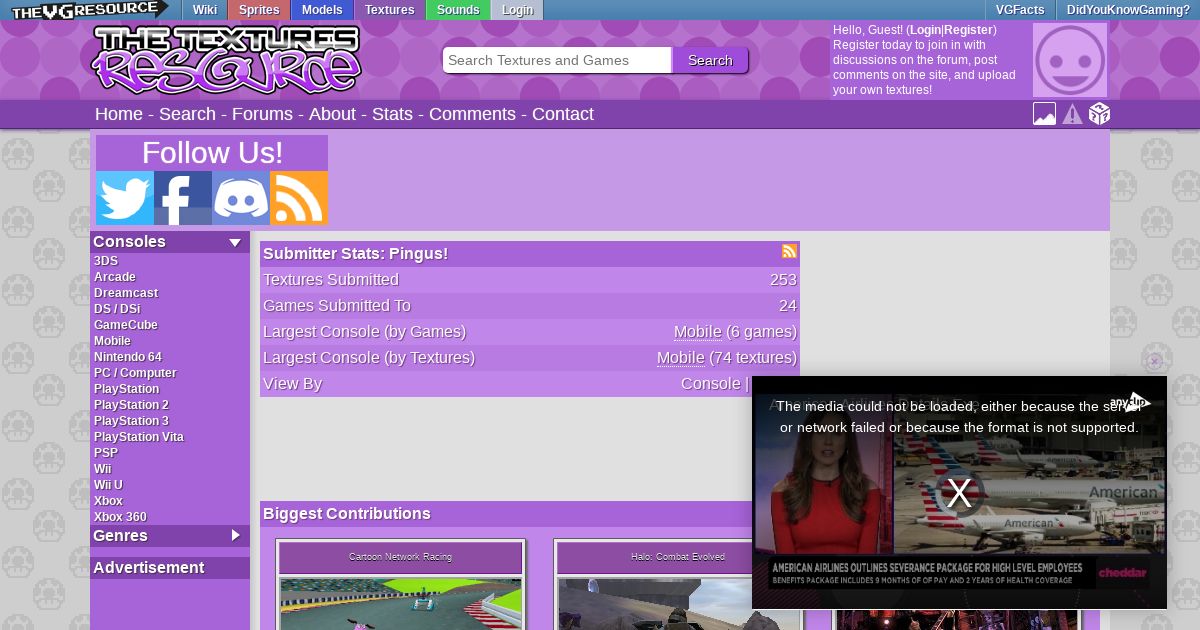This screenshot has height=630, width=1200.
Task: Open the DidYouKnowGaming? link
Action: click(x=1128, y=10)
